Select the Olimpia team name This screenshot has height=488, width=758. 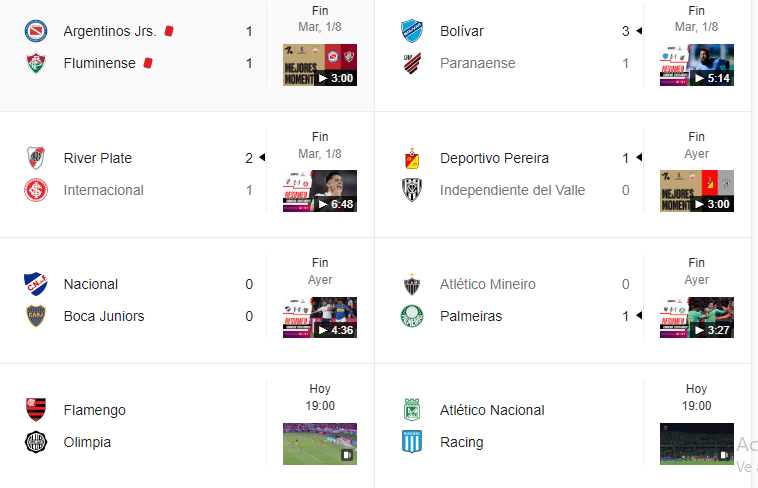tap(87, 443)
